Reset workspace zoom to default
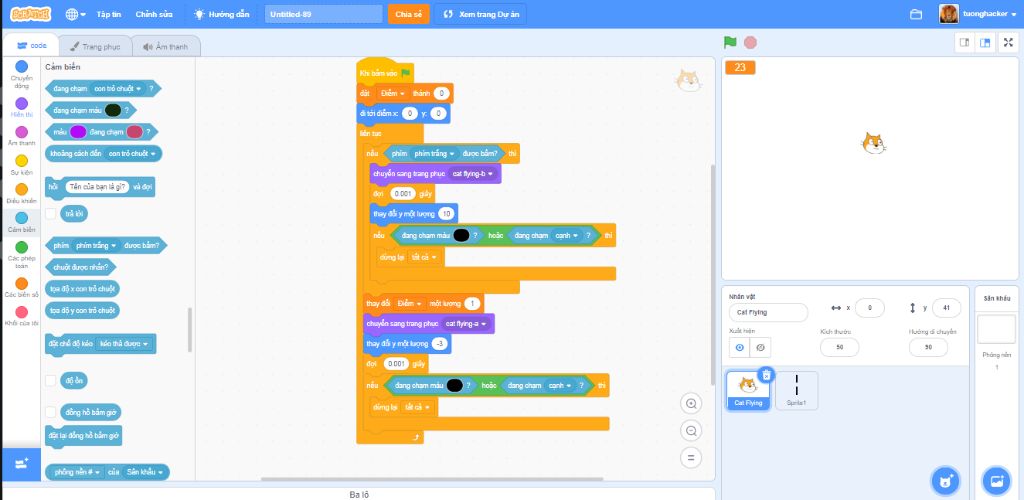Viewport: 1024px width, 500px height. (691, 457)
